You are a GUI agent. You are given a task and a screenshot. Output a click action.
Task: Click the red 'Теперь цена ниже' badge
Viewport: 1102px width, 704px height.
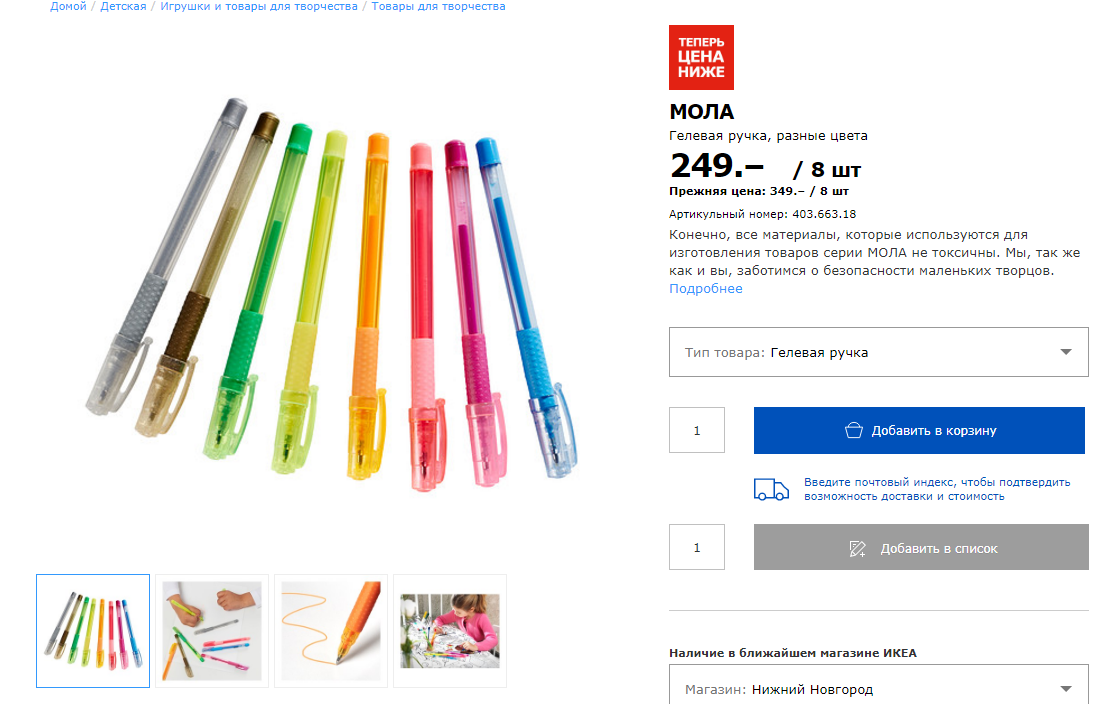(x=701, y=58)
